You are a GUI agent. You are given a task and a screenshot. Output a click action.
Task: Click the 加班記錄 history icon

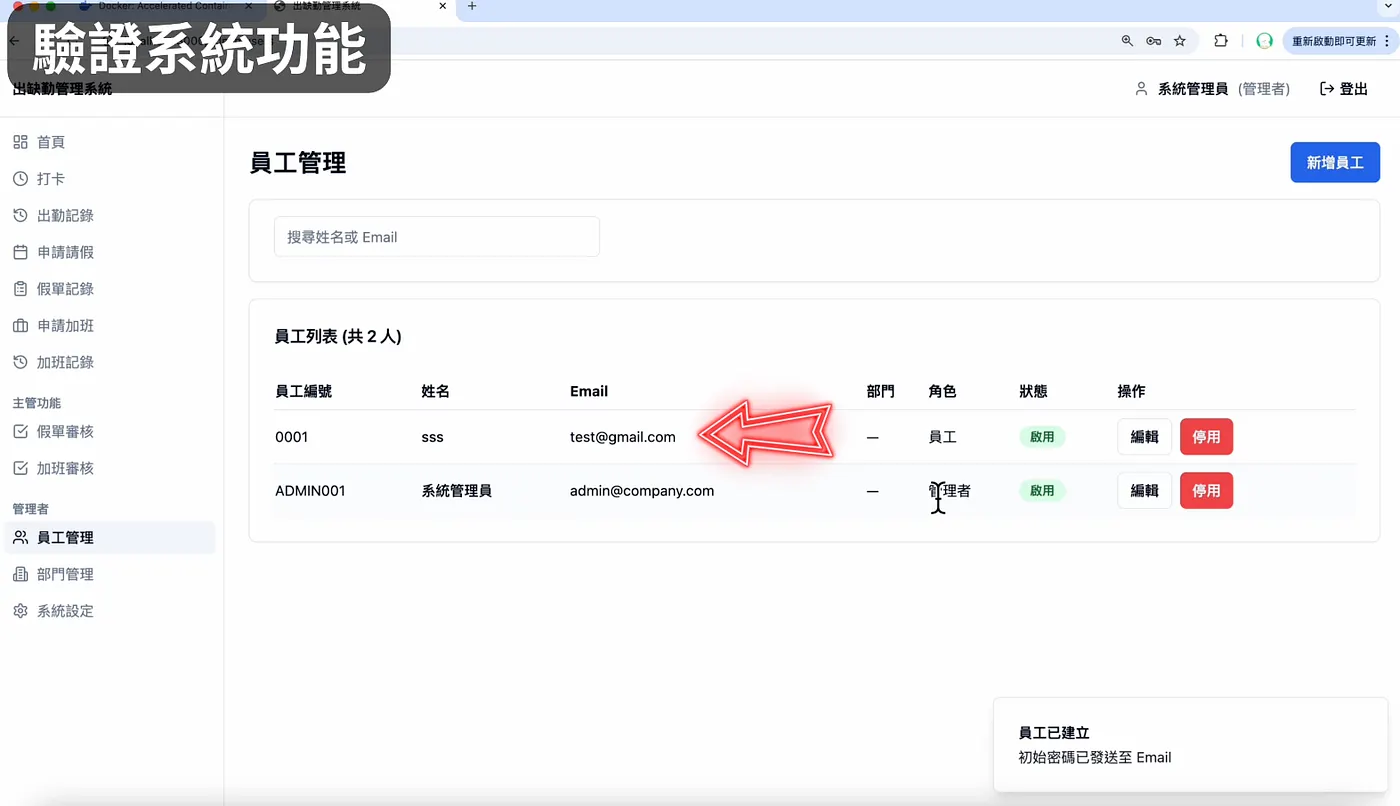[x=20, y=362]
